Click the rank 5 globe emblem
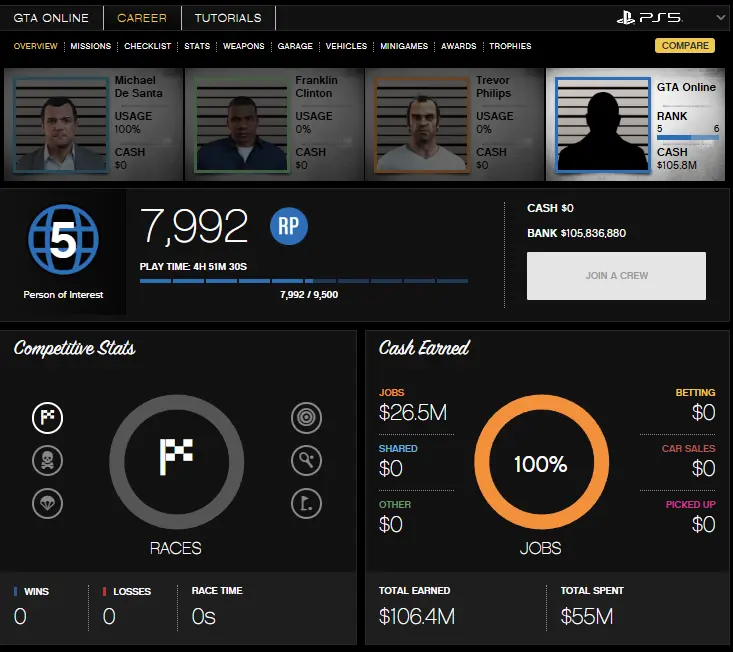The image size is (733, 652). [62, 244]
